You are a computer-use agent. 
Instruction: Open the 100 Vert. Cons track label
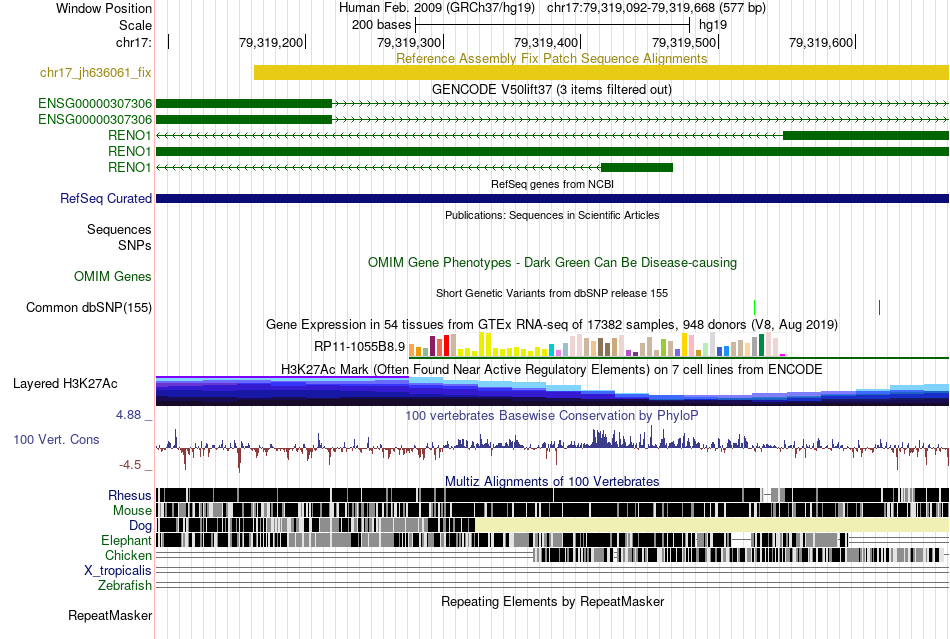pyautogui.click(x=56, y=440)
